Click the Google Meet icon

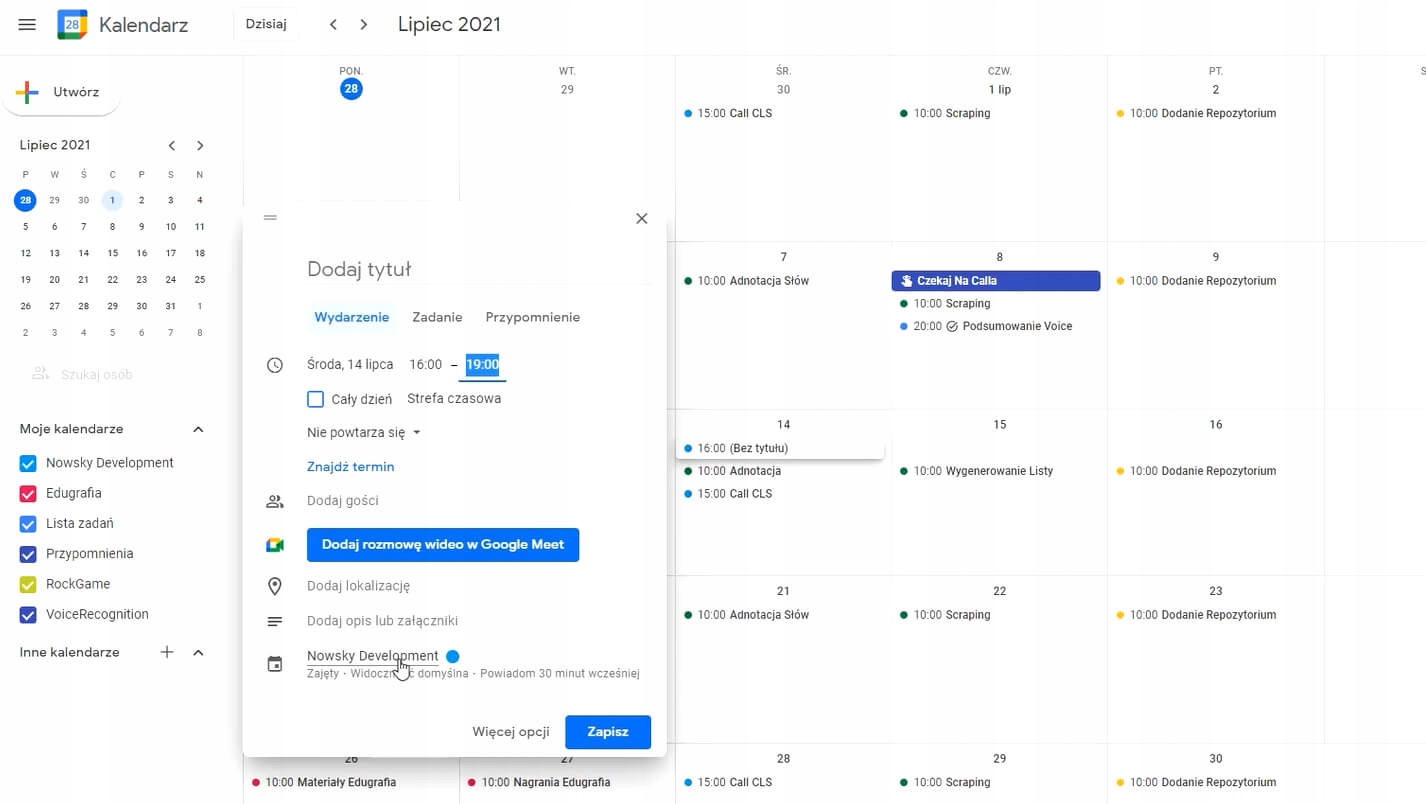click(x=275, y=545)
